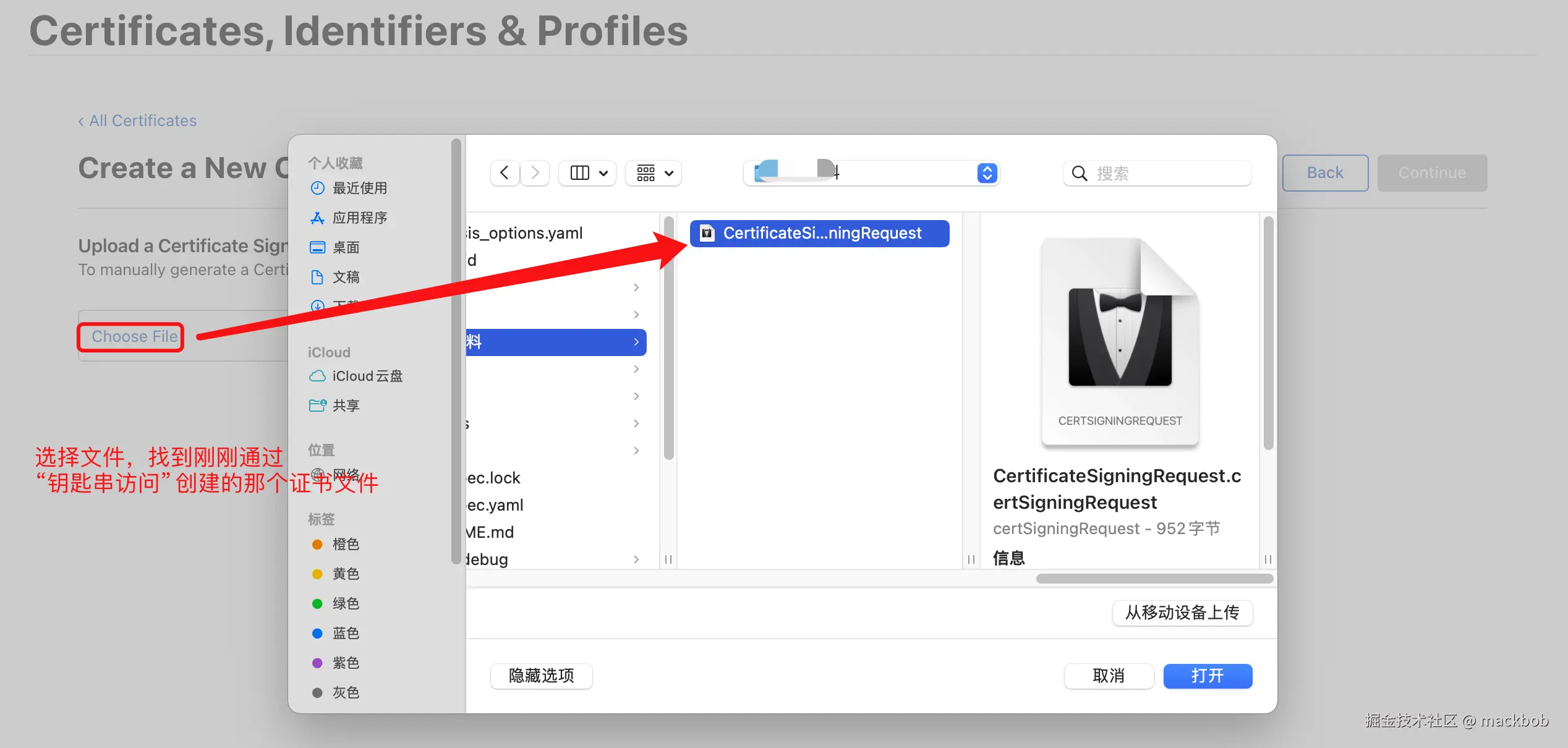Open Shared (共享) in sidebar
This screenshot has width=1568, height=748.
[346, 406]
